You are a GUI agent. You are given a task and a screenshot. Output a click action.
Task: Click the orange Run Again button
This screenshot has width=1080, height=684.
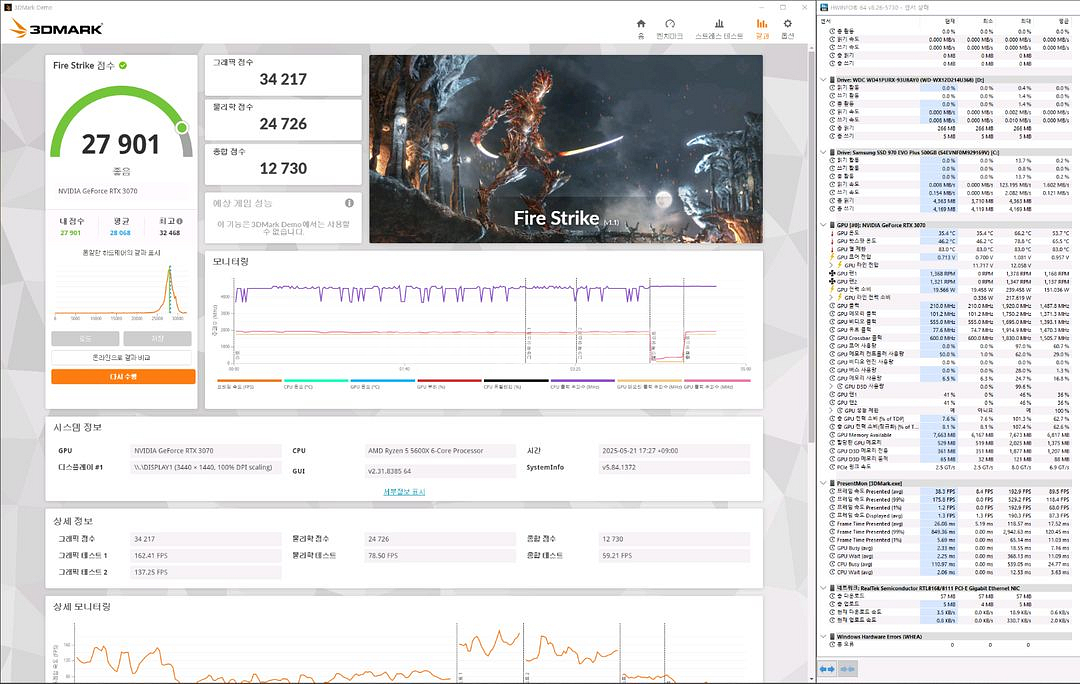click(121, 375)
